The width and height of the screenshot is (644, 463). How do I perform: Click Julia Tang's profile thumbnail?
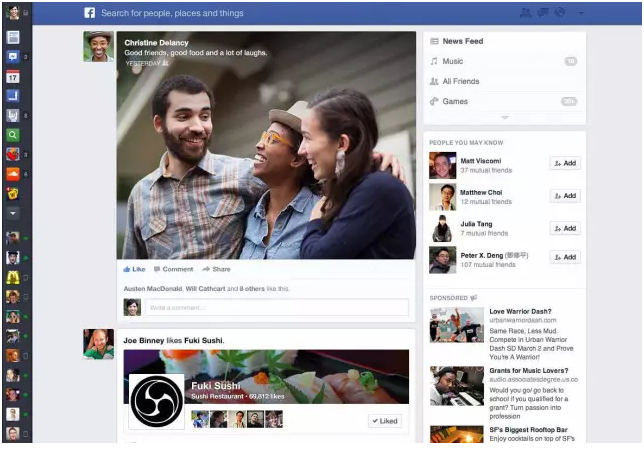coord(442,228)
